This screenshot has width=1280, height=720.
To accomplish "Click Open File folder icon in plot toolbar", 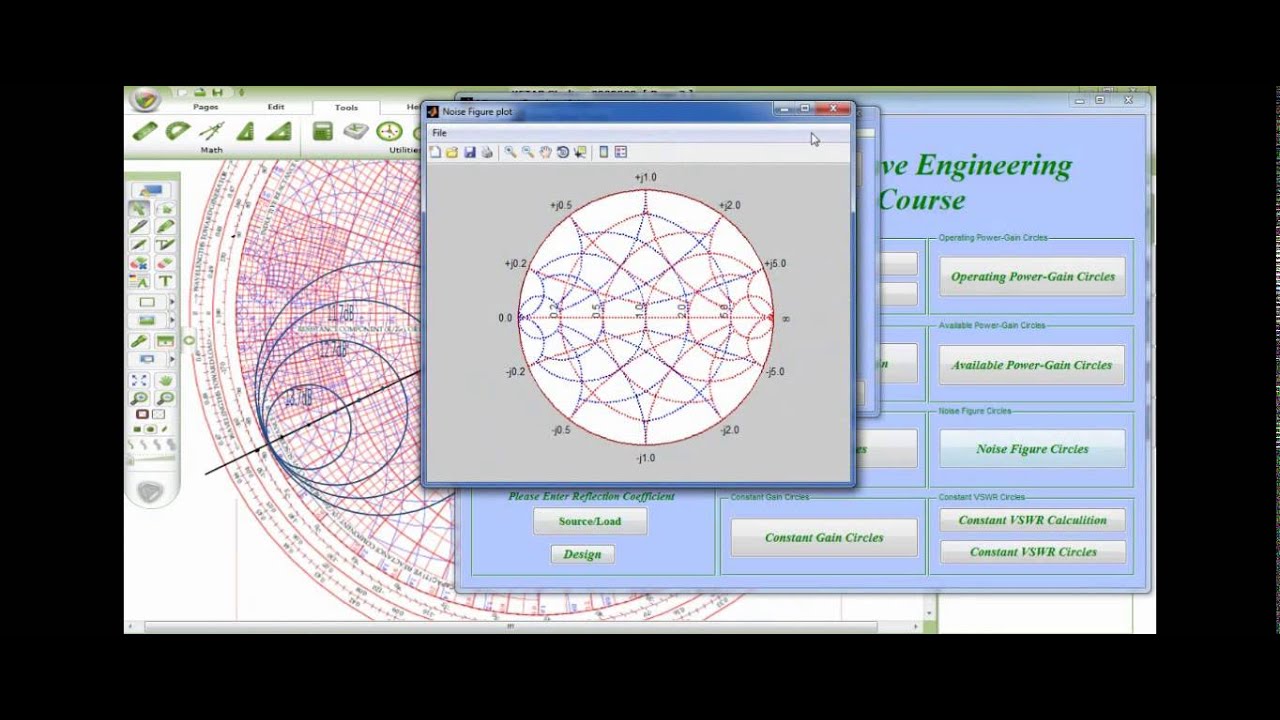I will pos(452,152).
